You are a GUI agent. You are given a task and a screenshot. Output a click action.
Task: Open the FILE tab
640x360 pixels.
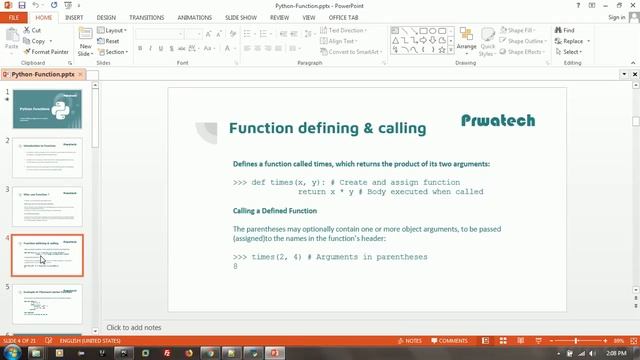(x=13, y=18)
